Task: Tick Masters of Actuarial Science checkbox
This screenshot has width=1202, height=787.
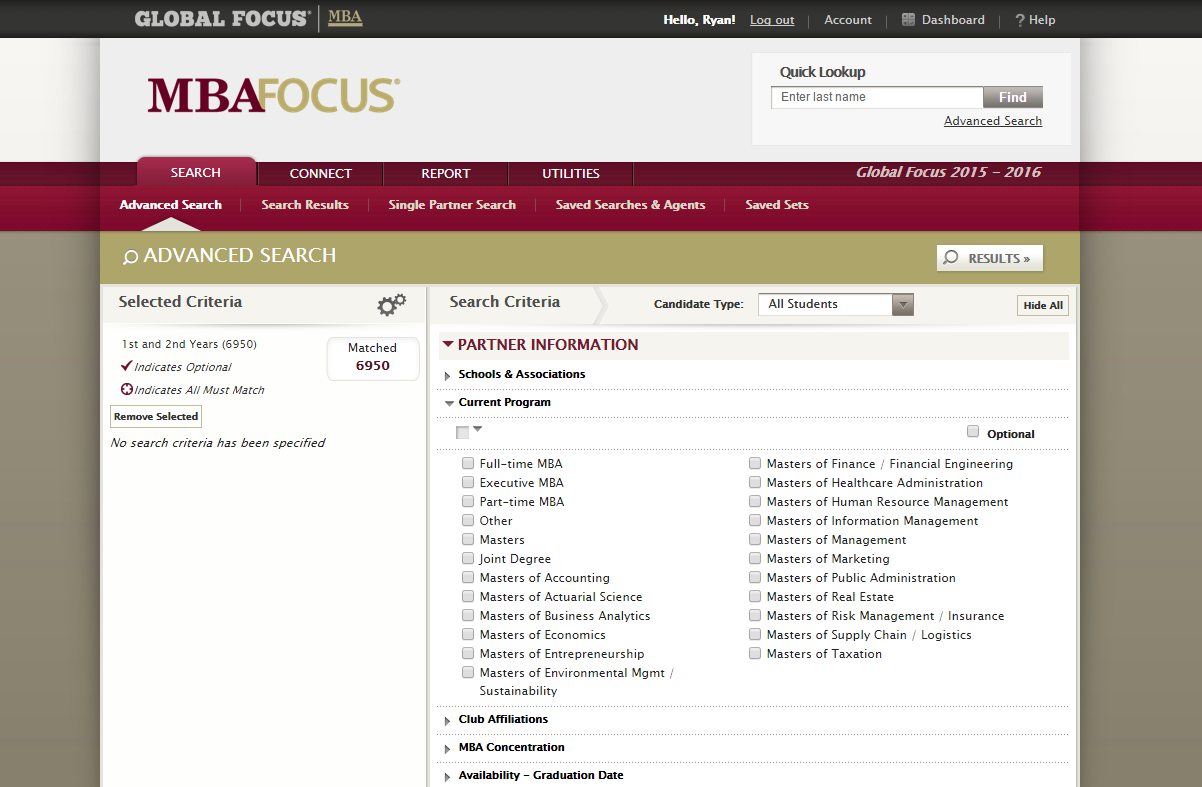Action: click(x=468, y=597)
